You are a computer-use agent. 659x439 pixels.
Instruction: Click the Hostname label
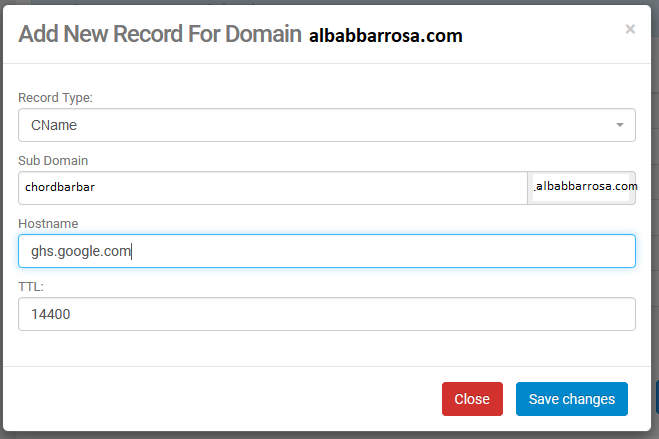point(48,223)
